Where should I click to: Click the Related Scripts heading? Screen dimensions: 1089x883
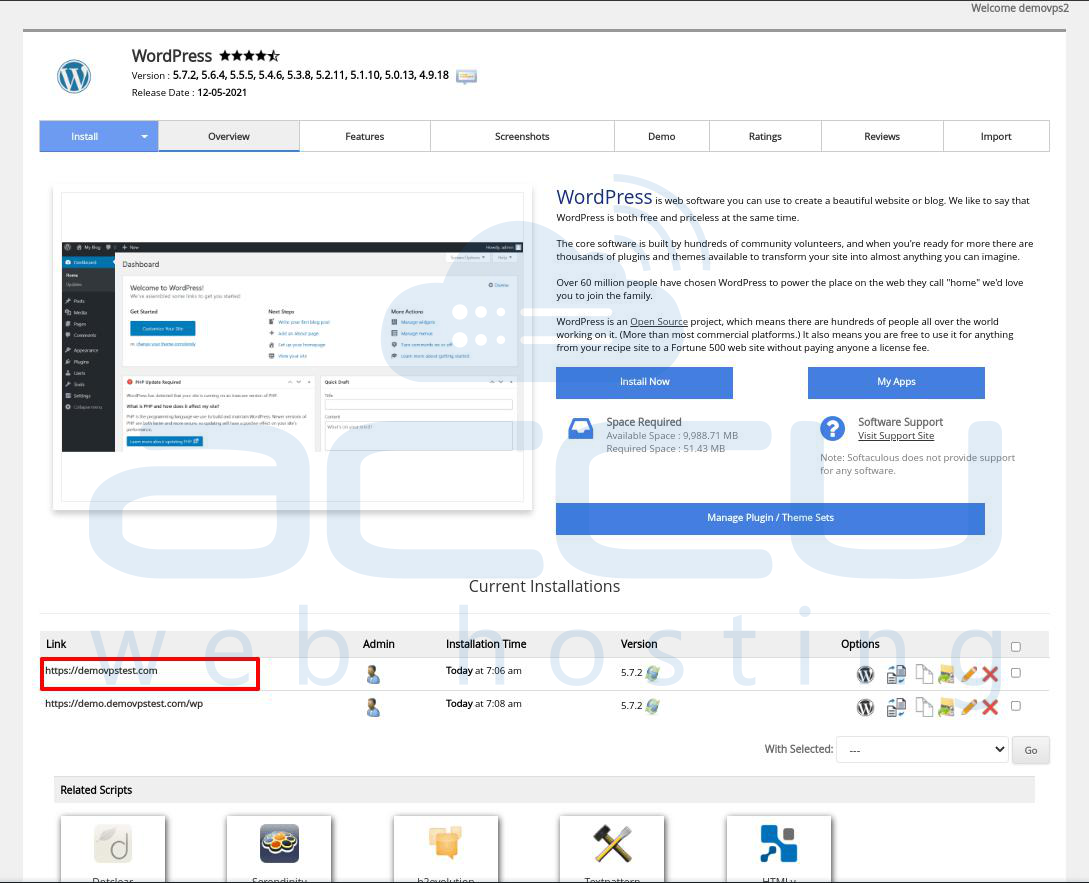pos(96,790)
